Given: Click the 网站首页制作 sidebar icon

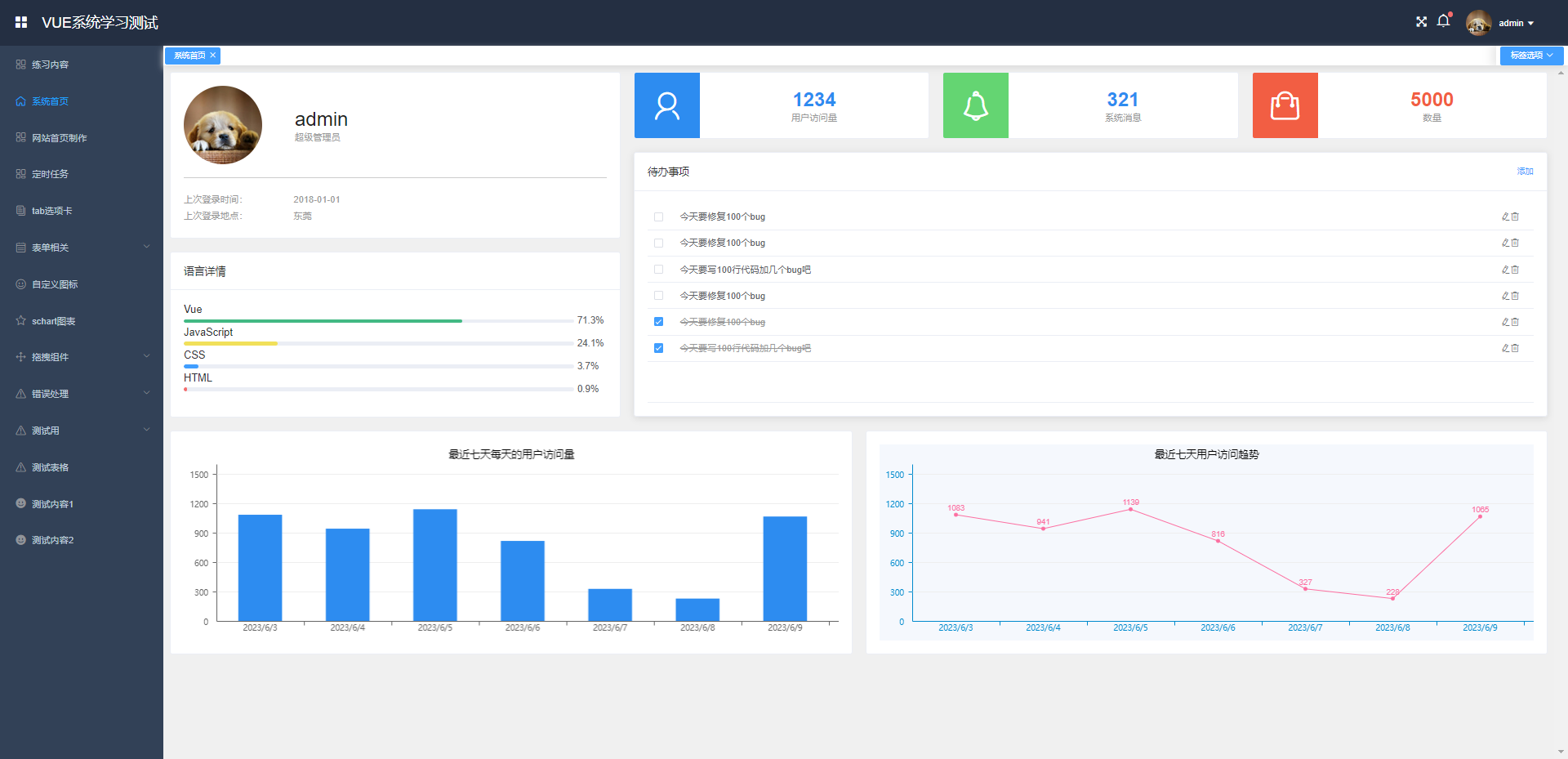Looking at the screenshot, I should click(21, 137).
